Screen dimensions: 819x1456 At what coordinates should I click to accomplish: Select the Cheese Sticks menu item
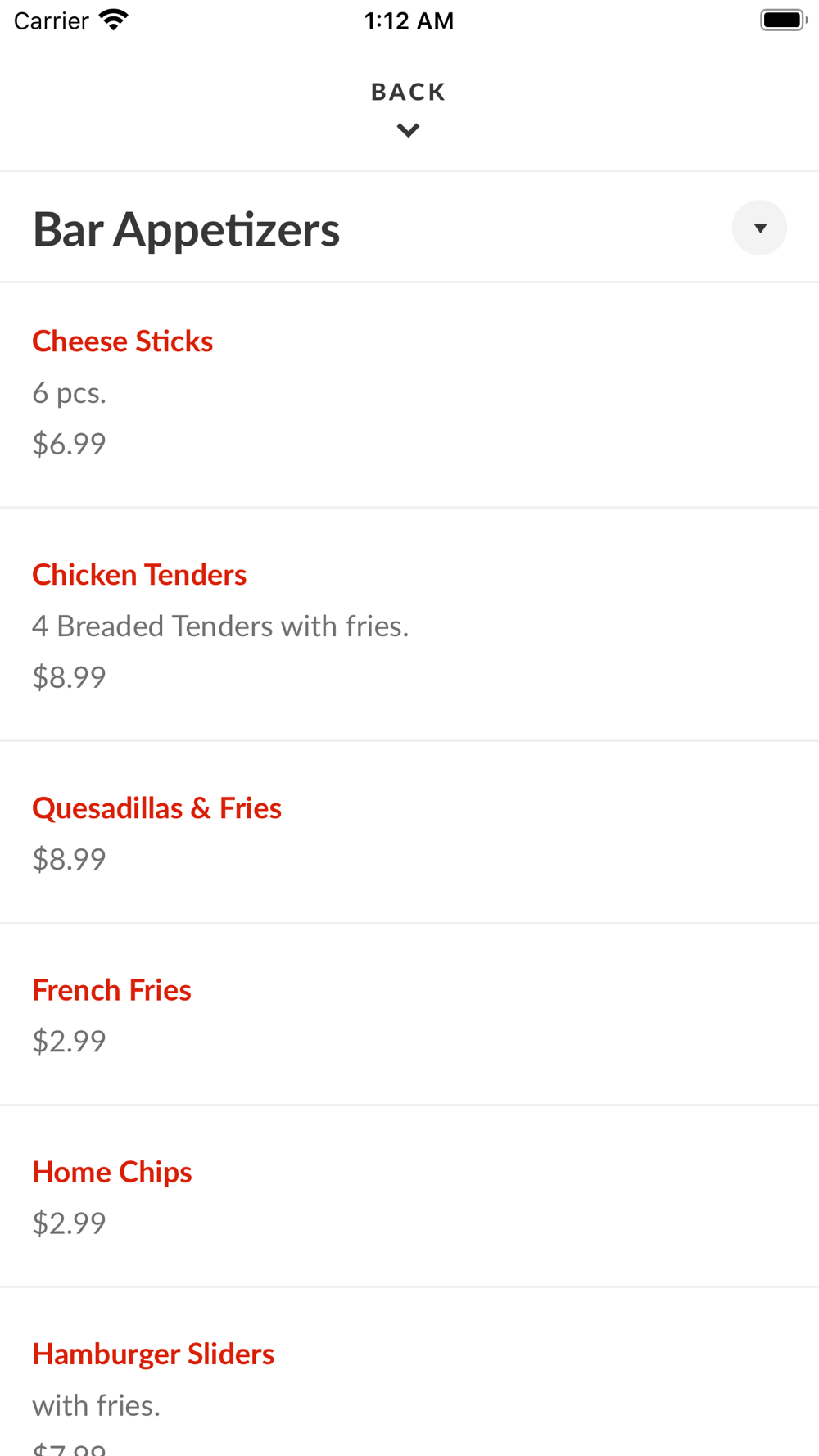[123, 341]
